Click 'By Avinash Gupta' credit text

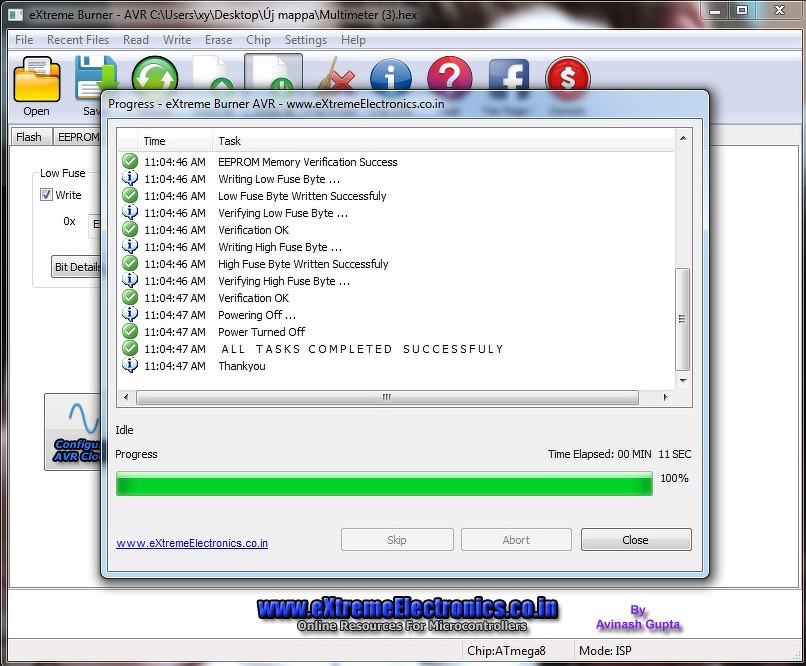point(638,617)
